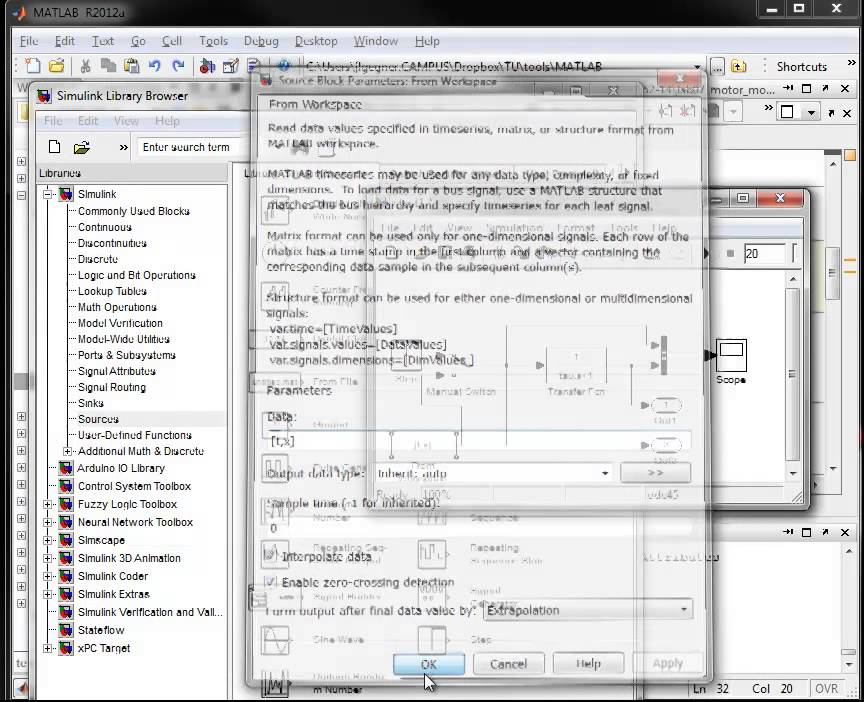Select Sinks in the library tree
Image resolution: width=864 pixels, height=702 pixels.
[x=90, y=403]
